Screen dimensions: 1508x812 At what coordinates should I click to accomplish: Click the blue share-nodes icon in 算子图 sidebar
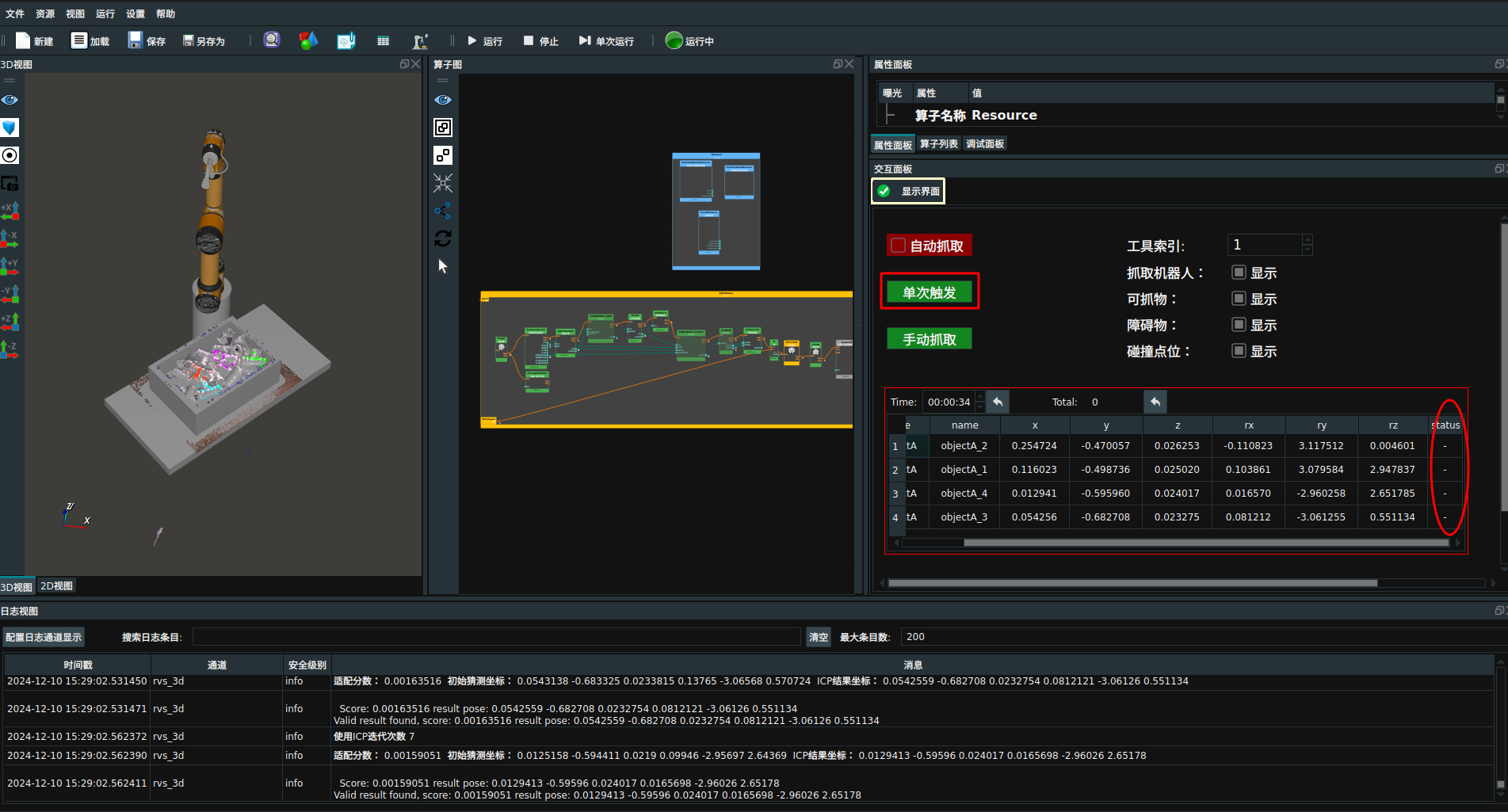(443, 211)
